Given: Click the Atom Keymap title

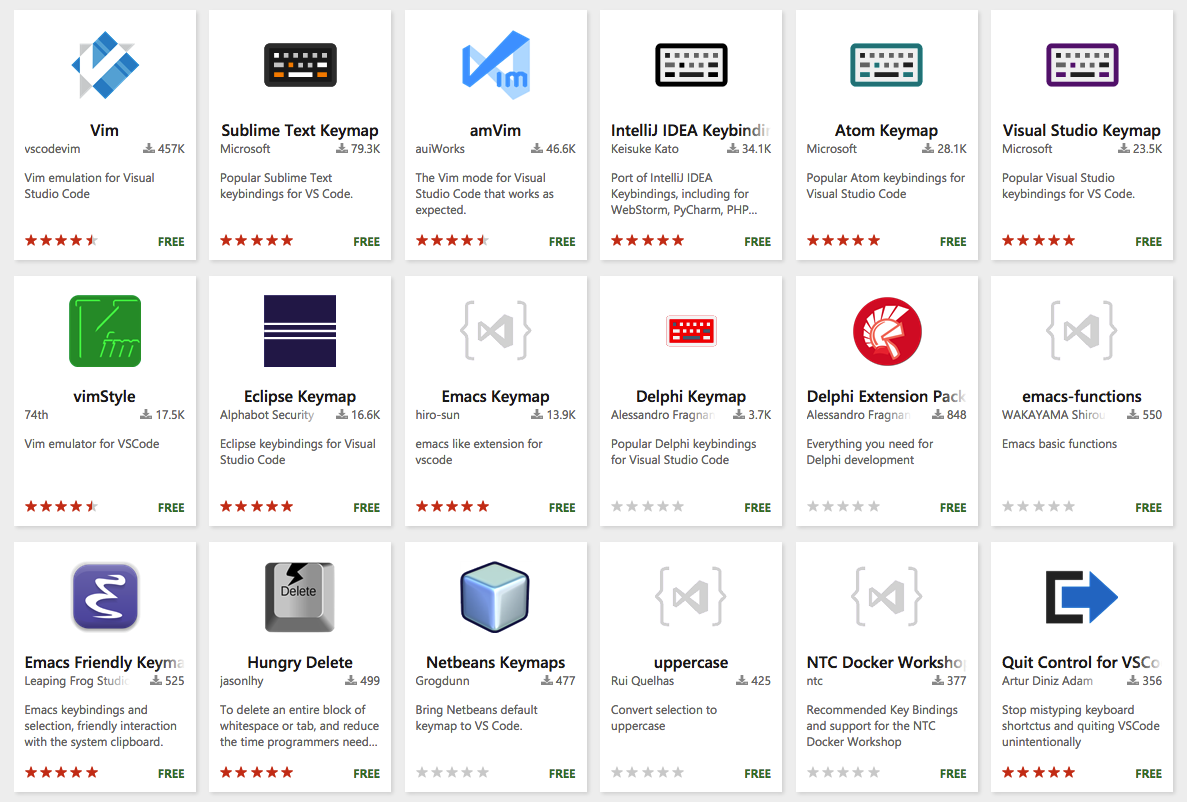Looking at the screenshot, I should [x=886, y=130].
